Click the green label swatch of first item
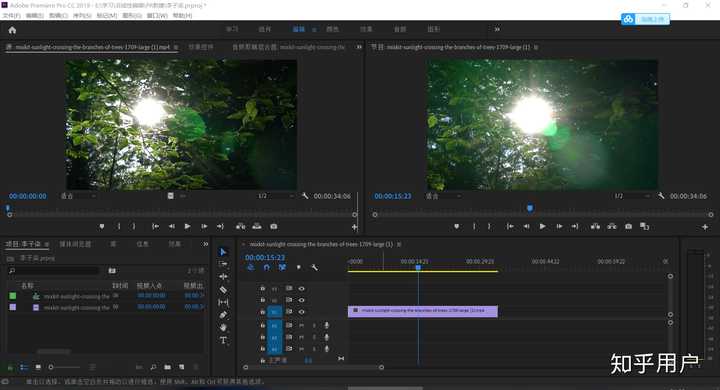Image resolution: width=720 pixels, height=390 pixels. pyautogui.click(x=13, y=296)
